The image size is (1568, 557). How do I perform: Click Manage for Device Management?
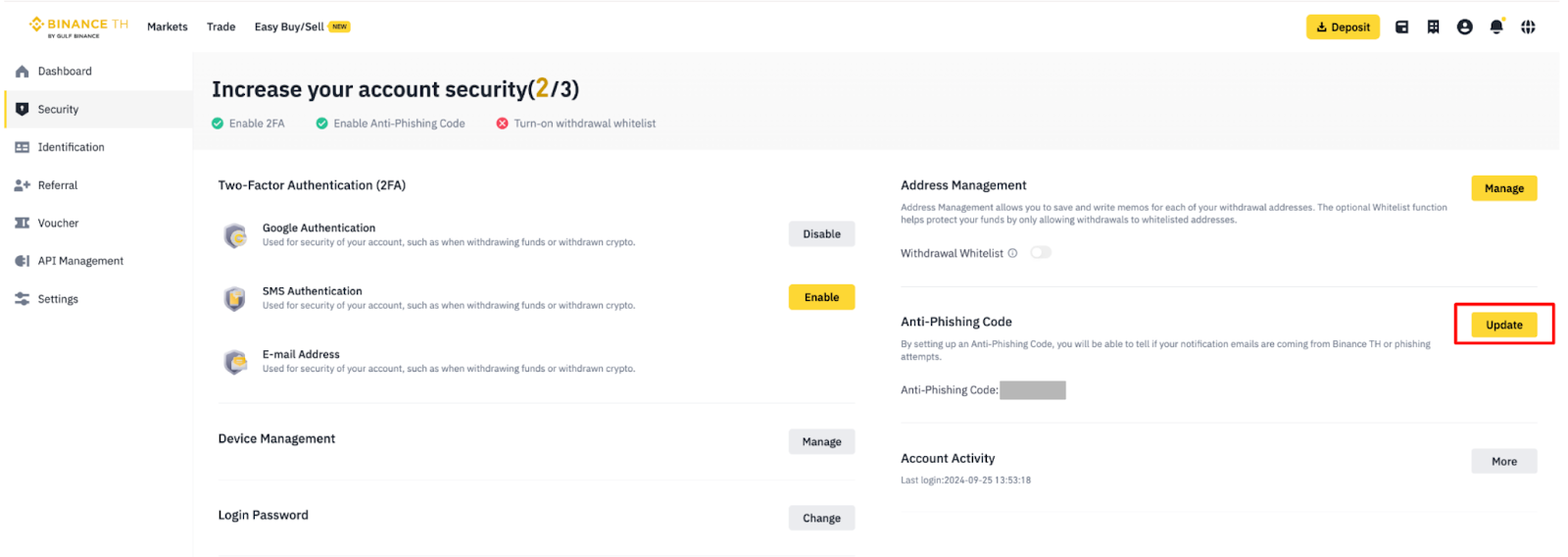[x=821, y=442]
